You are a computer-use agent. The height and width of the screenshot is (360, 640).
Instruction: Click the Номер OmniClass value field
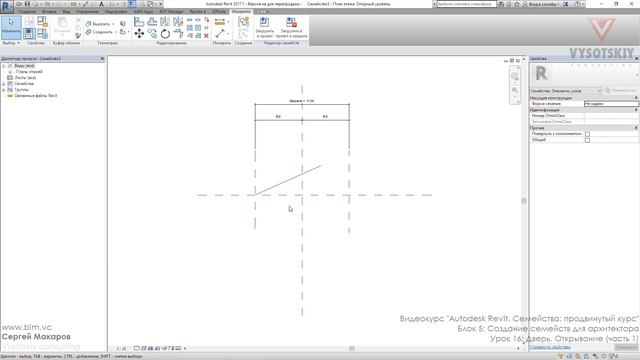(611, 116)
